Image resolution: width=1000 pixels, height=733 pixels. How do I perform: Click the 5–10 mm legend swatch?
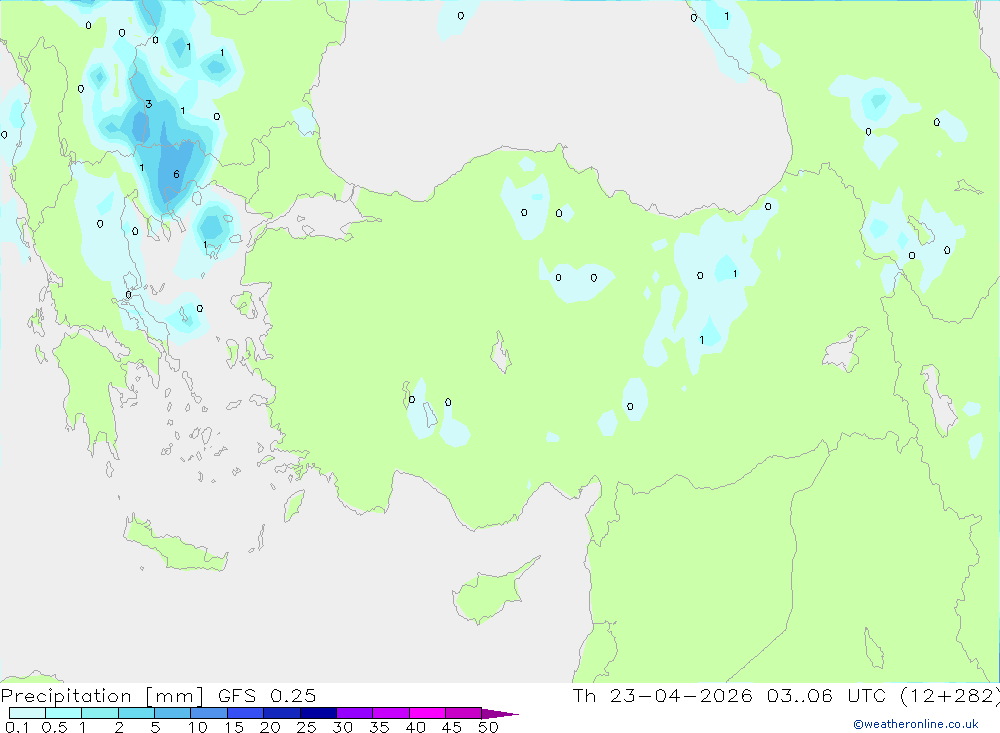(x=173, y=713)
